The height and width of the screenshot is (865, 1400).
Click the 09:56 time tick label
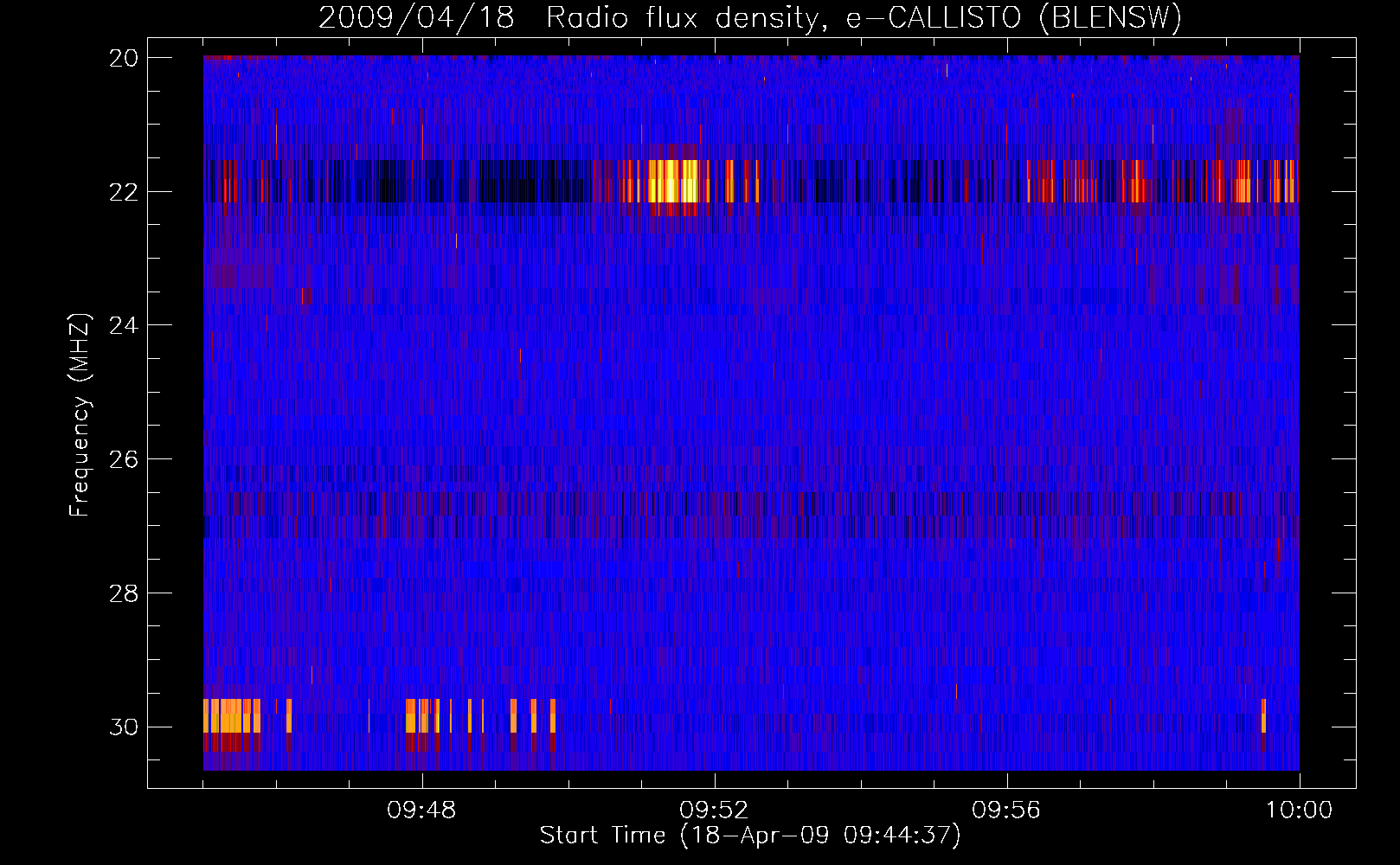(x=1006, y=811)
